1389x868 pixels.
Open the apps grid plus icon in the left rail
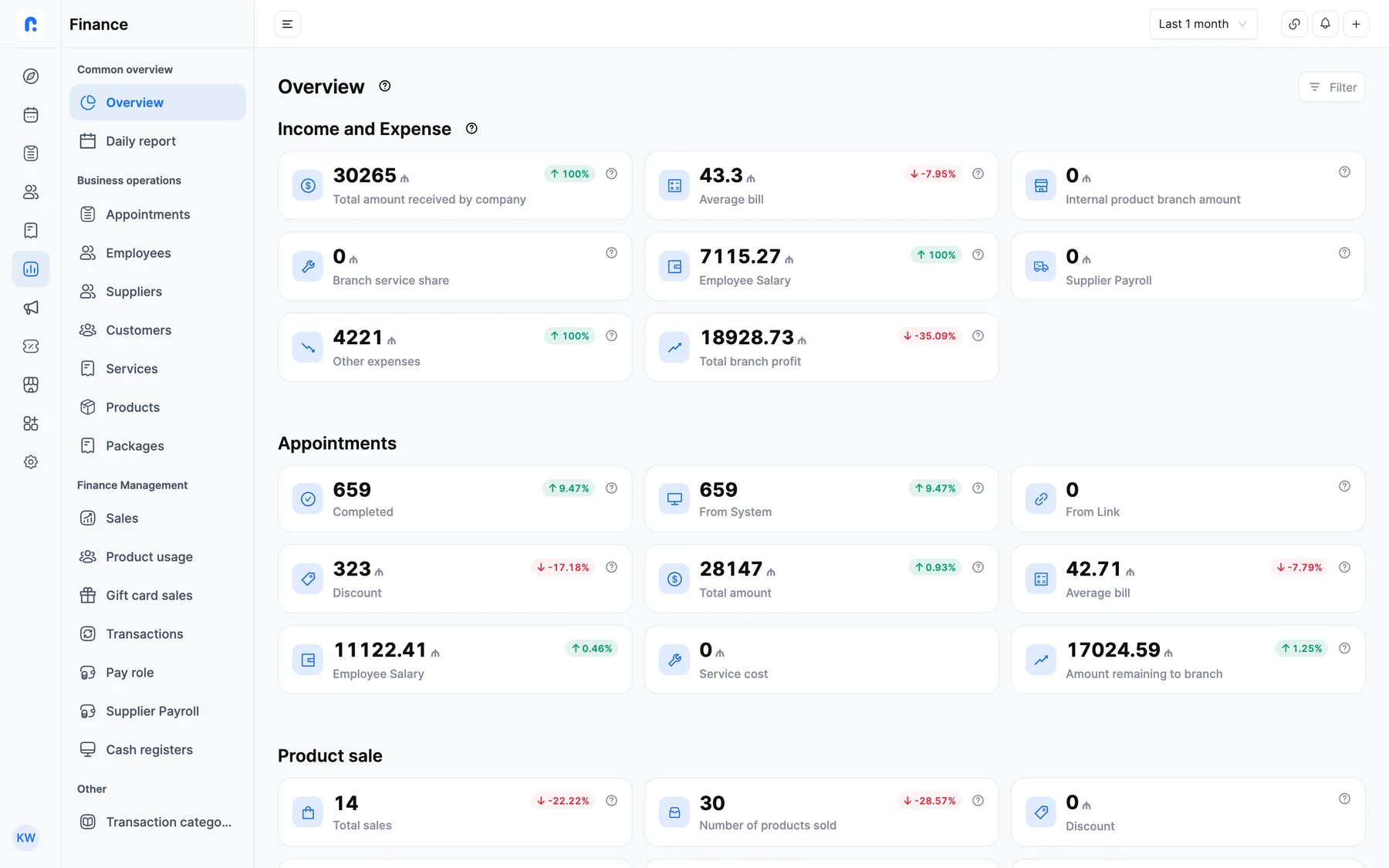click(x=31, y=424)
